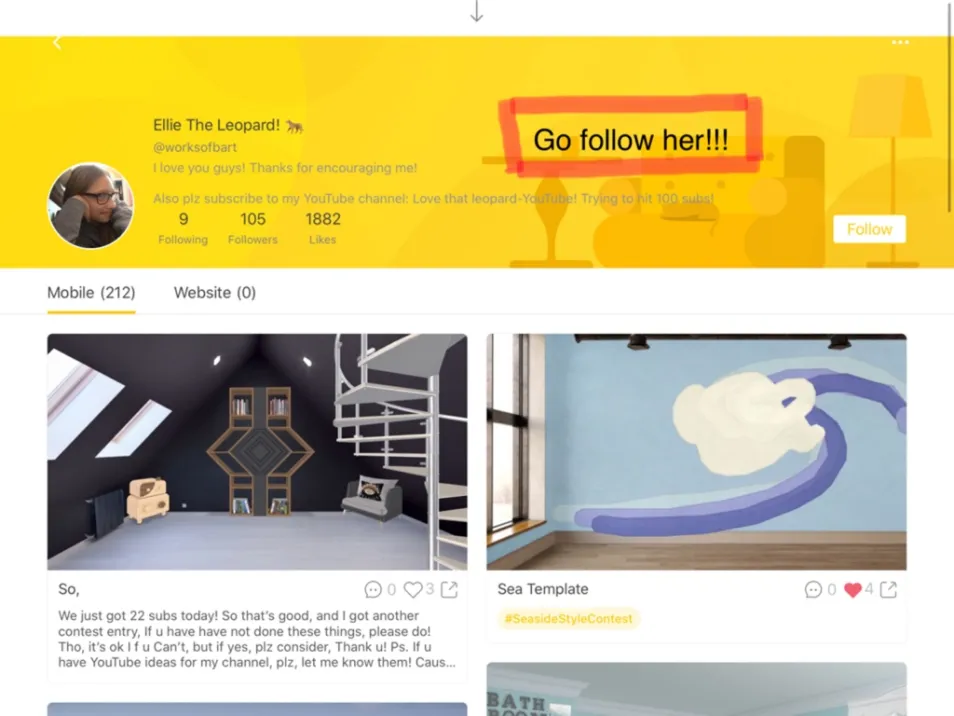Image resolution: width=954 pixels, height=716 pixels.
Task: Like the "So," post heart icon
Action: [413, 589]
